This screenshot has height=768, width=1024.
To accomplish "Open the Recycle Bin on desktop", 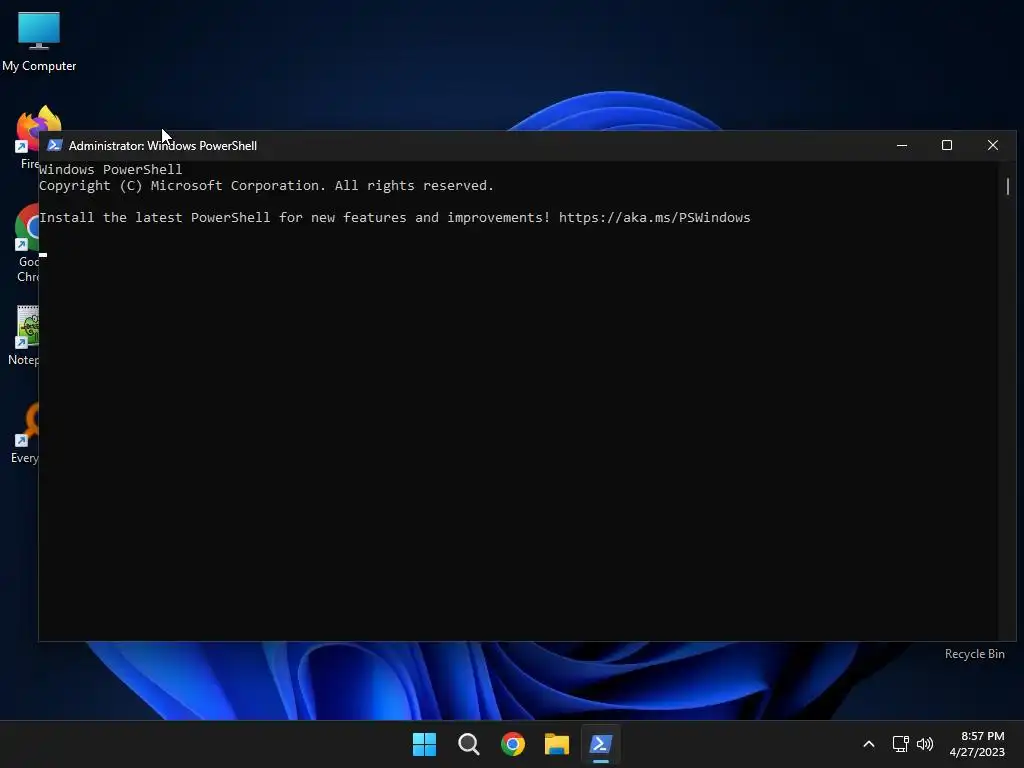I will (x=974, y=654).
